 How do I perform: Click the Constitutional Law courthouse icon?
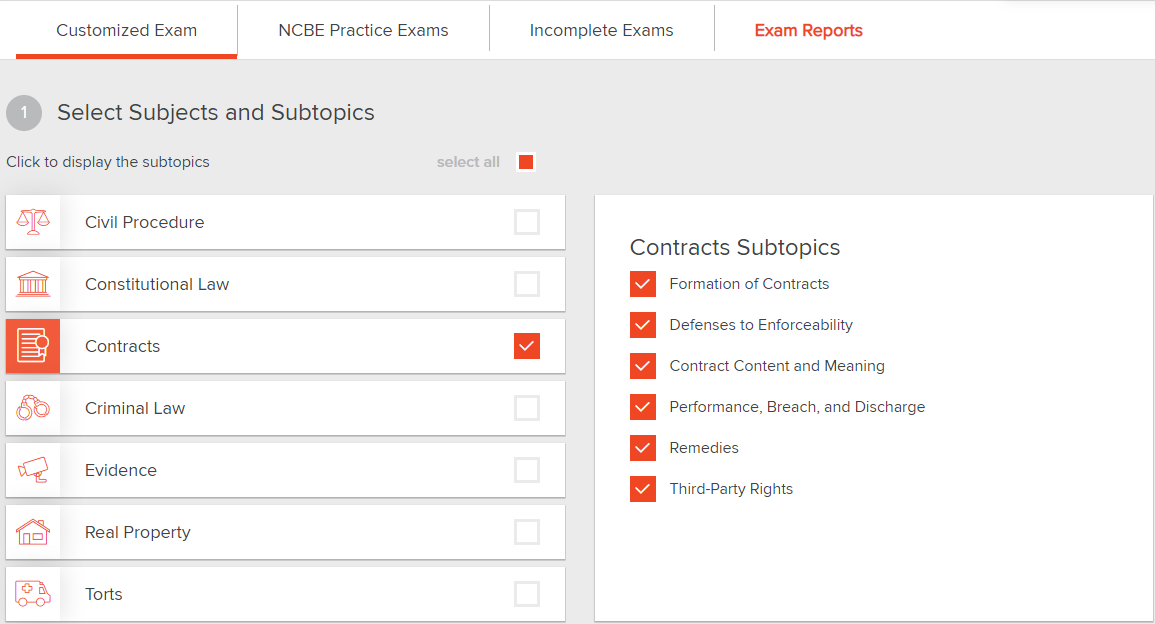point(33,284)
